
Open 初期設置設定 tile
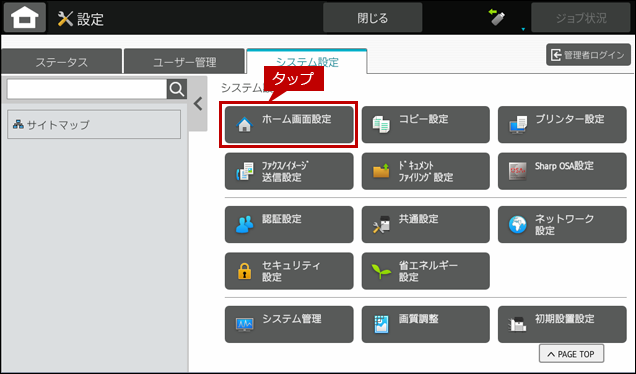[x=562, y=324]
